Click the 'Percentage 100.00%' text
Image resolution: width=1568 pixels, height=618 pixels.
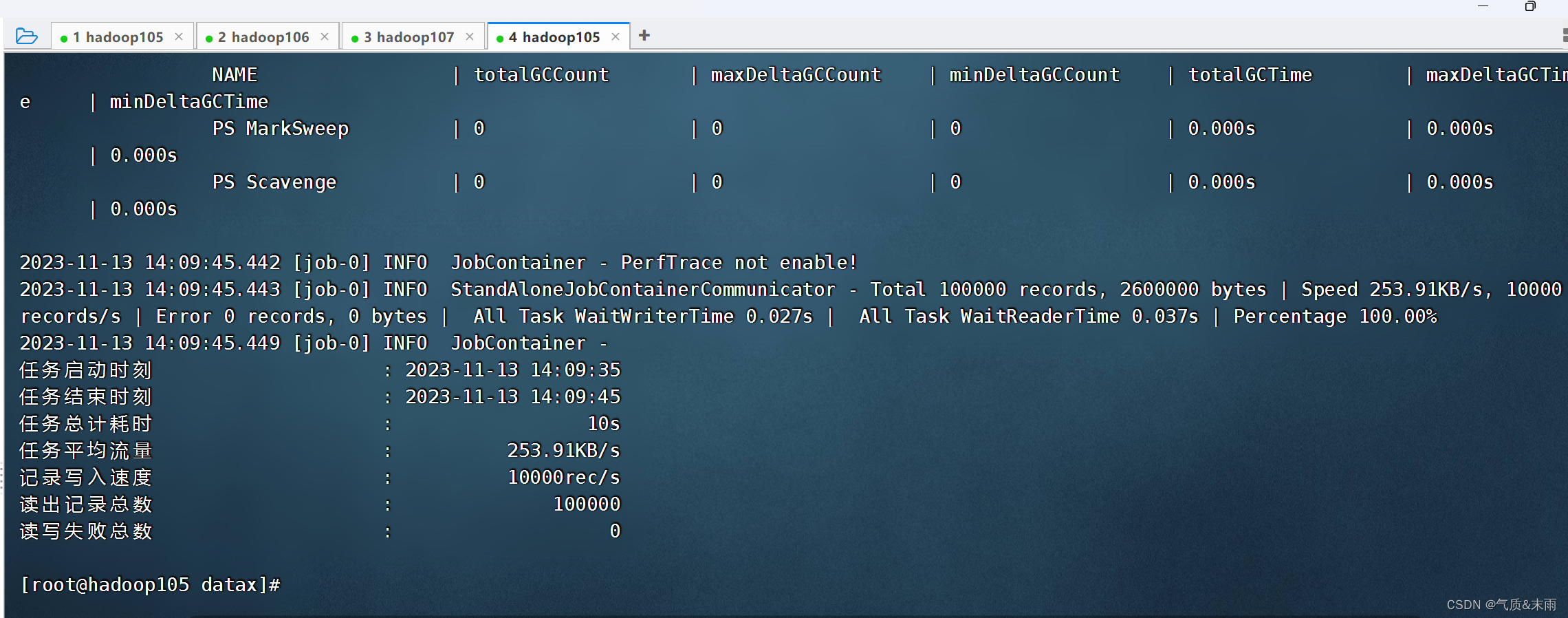(x=1336, y=316)
